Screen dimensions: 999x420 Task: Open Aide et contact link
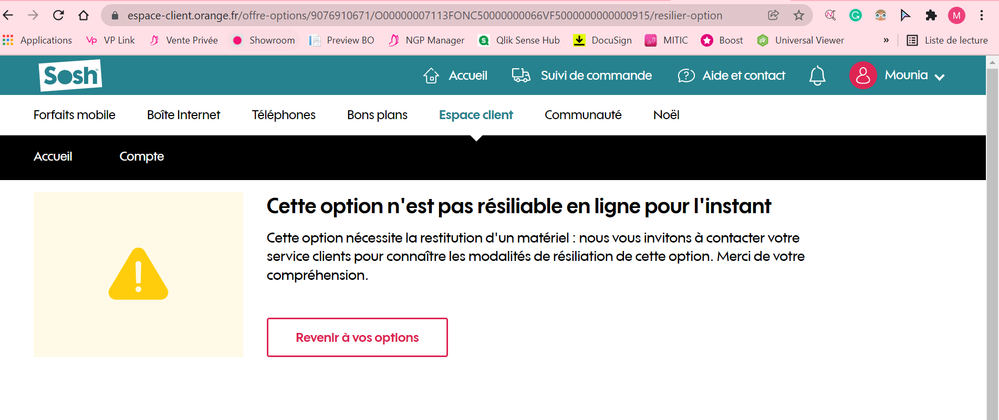731,76
